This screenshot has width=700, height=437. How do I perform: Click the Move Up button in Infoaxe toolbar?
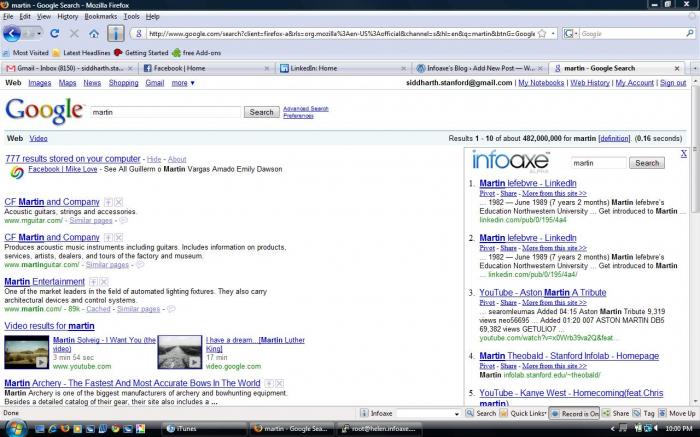click(677, 413)
